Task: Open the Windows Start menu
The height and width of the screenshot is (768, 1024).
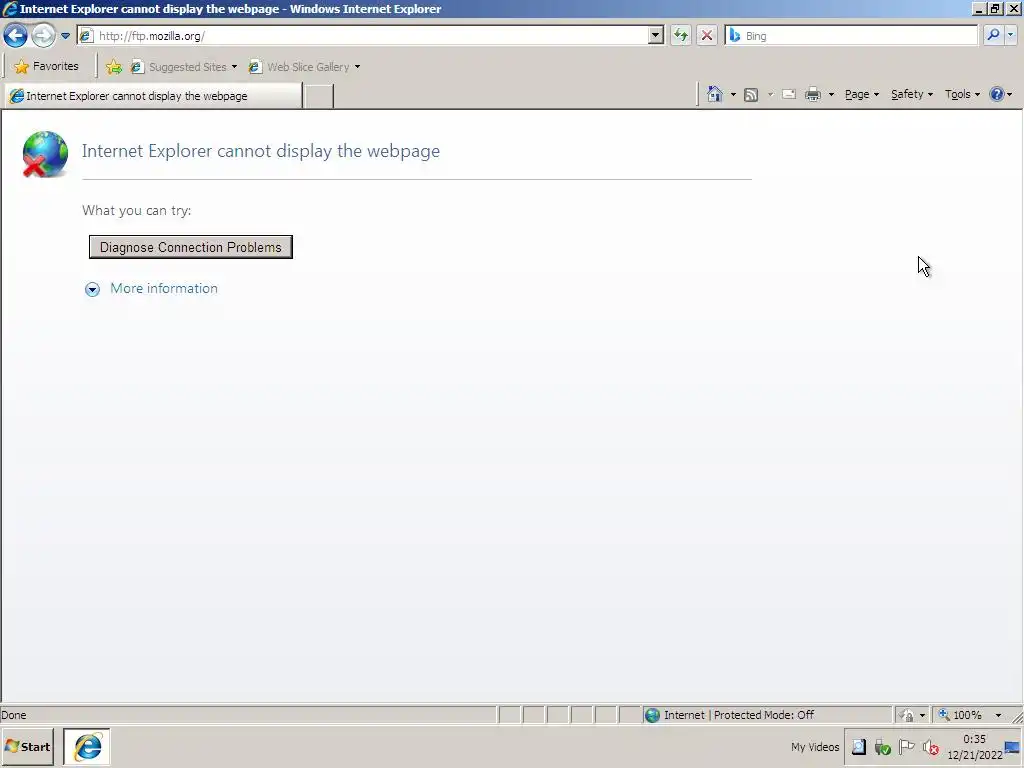Action: pos(27,746)
